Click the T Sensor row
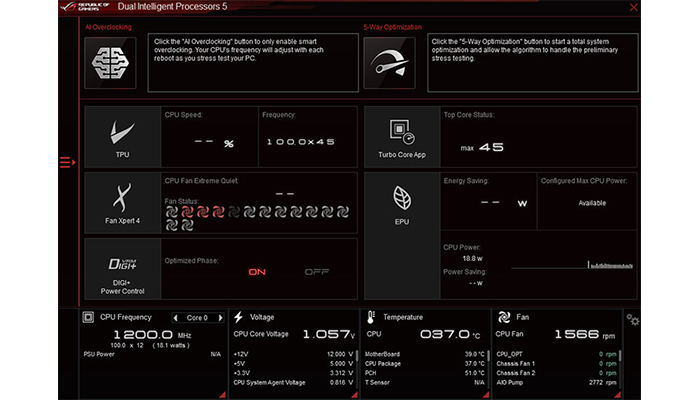Screen dimensions: 700x400 coord(425,383)
